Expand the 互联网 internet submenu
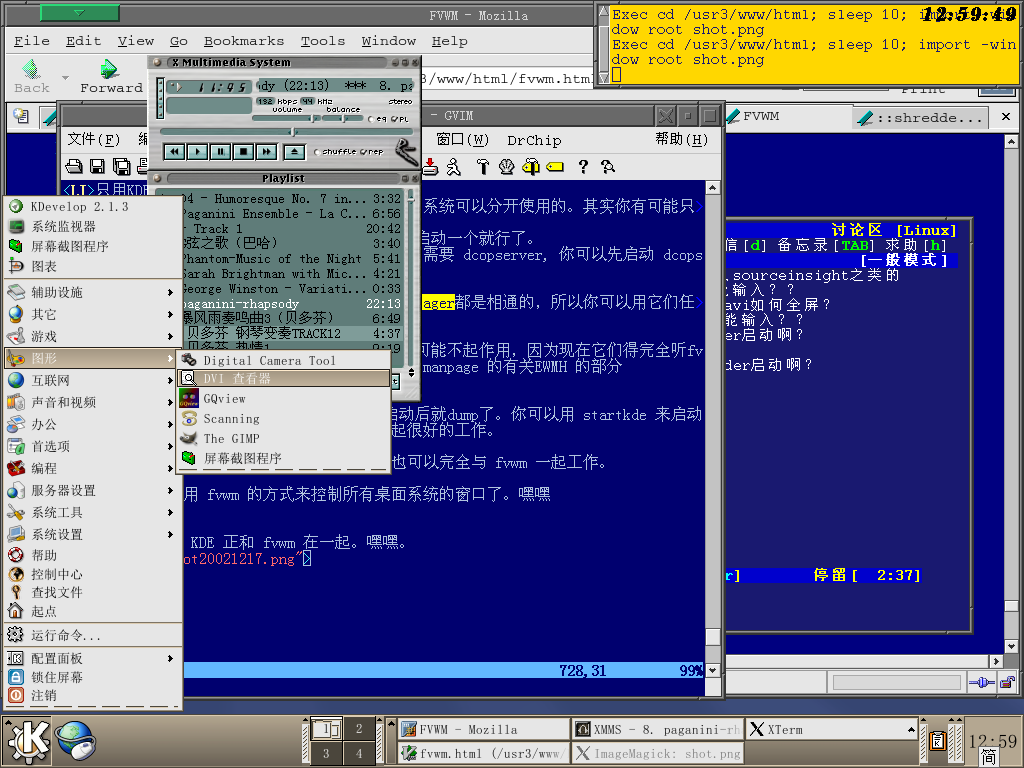This screenshot has height=768, width=1024. tap(93, 380)
